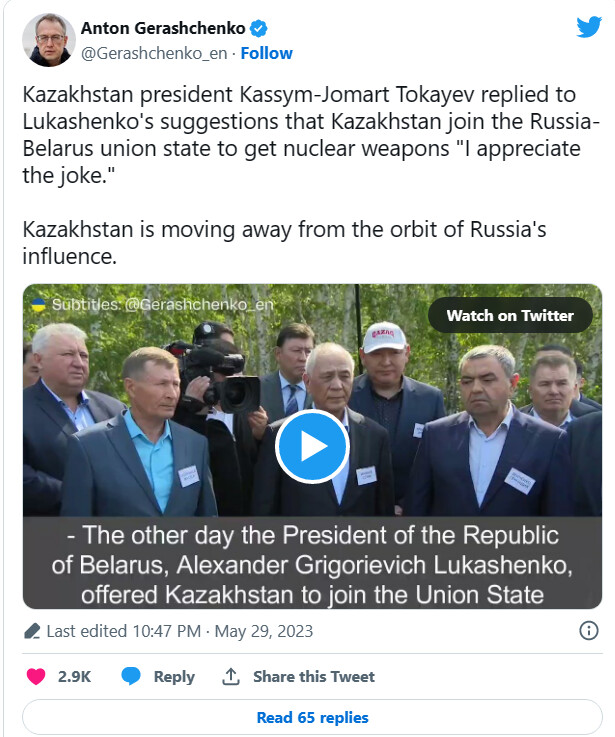Click the Reply text label
The height and width of the screenshot is (737, 615).
click(174, 677)
